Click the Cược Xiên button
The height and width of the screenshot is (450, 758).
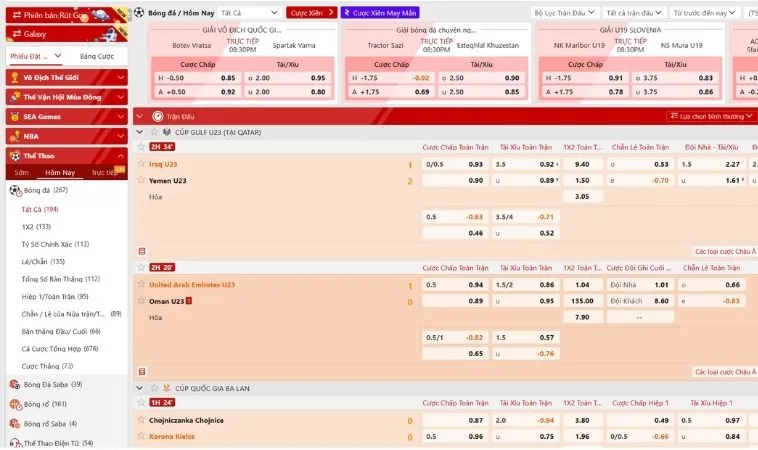click(311, 13)
